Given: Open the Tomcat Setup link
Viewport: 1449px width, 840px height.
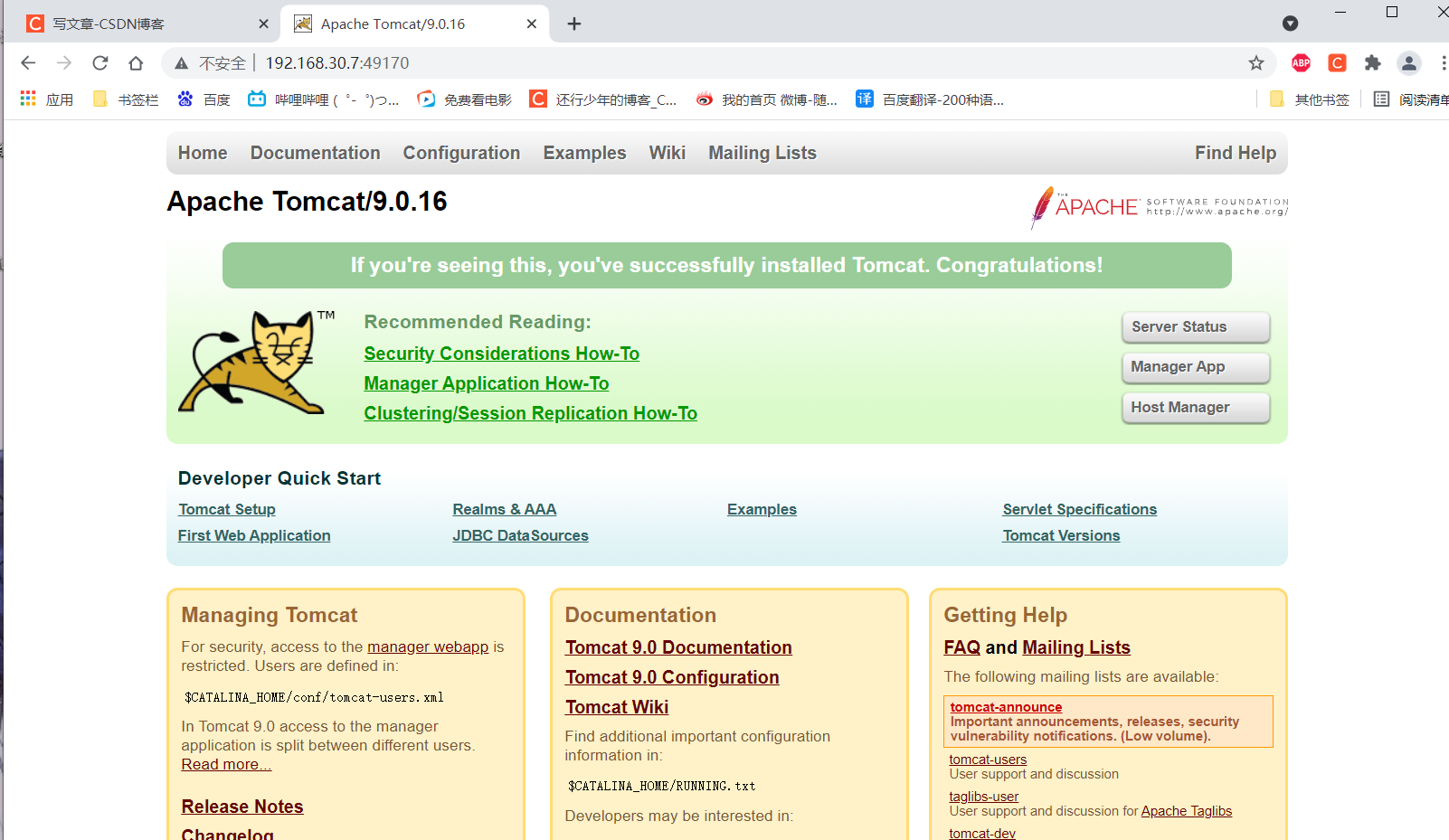Looking at the screenshot, I should (x=227, y=509).
